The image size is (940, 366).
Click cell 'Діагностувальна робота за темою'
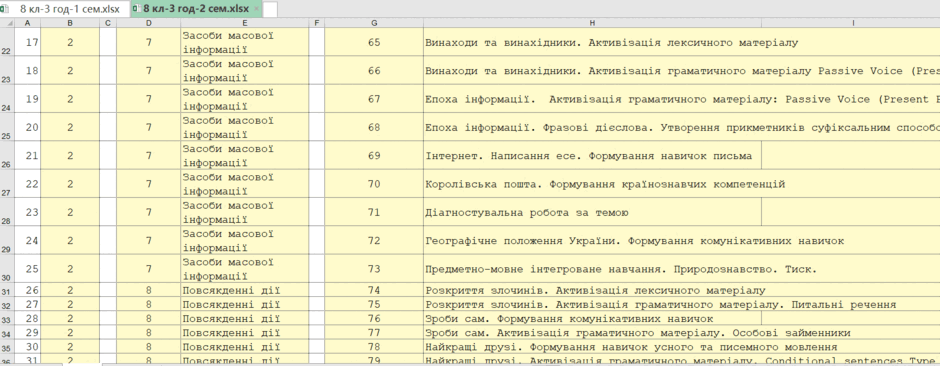coord(592,212)
